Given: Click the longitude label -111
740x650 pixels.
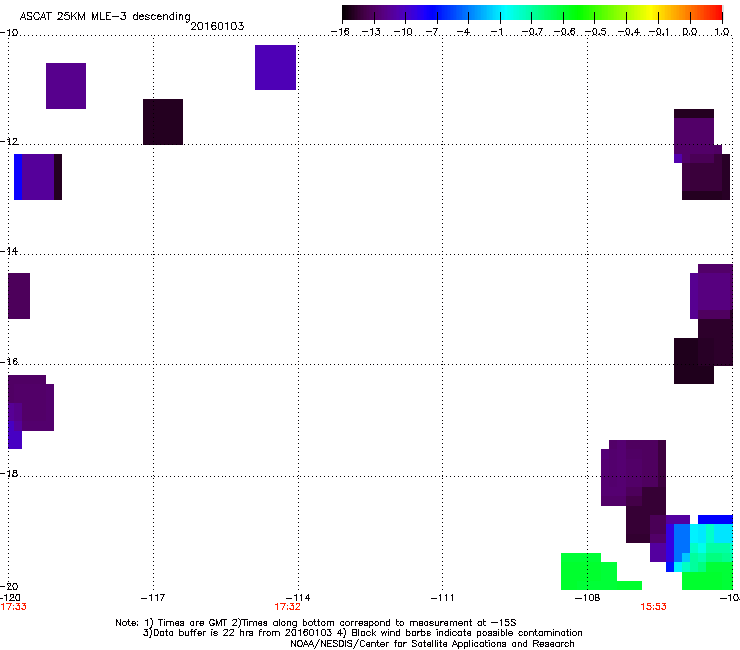Looking at the screenshot, I should 443,598.
